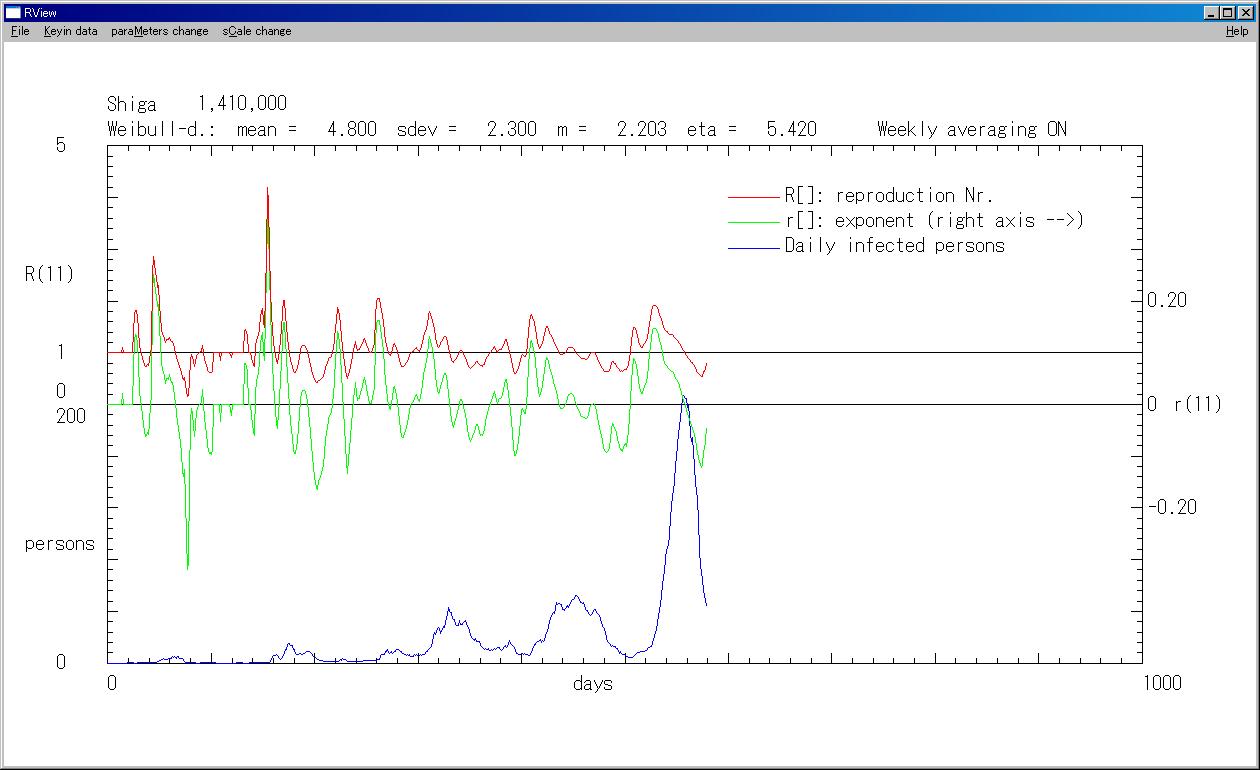
Task: Click the red reproduction Nr. legend line
Action: click(753, 197)
